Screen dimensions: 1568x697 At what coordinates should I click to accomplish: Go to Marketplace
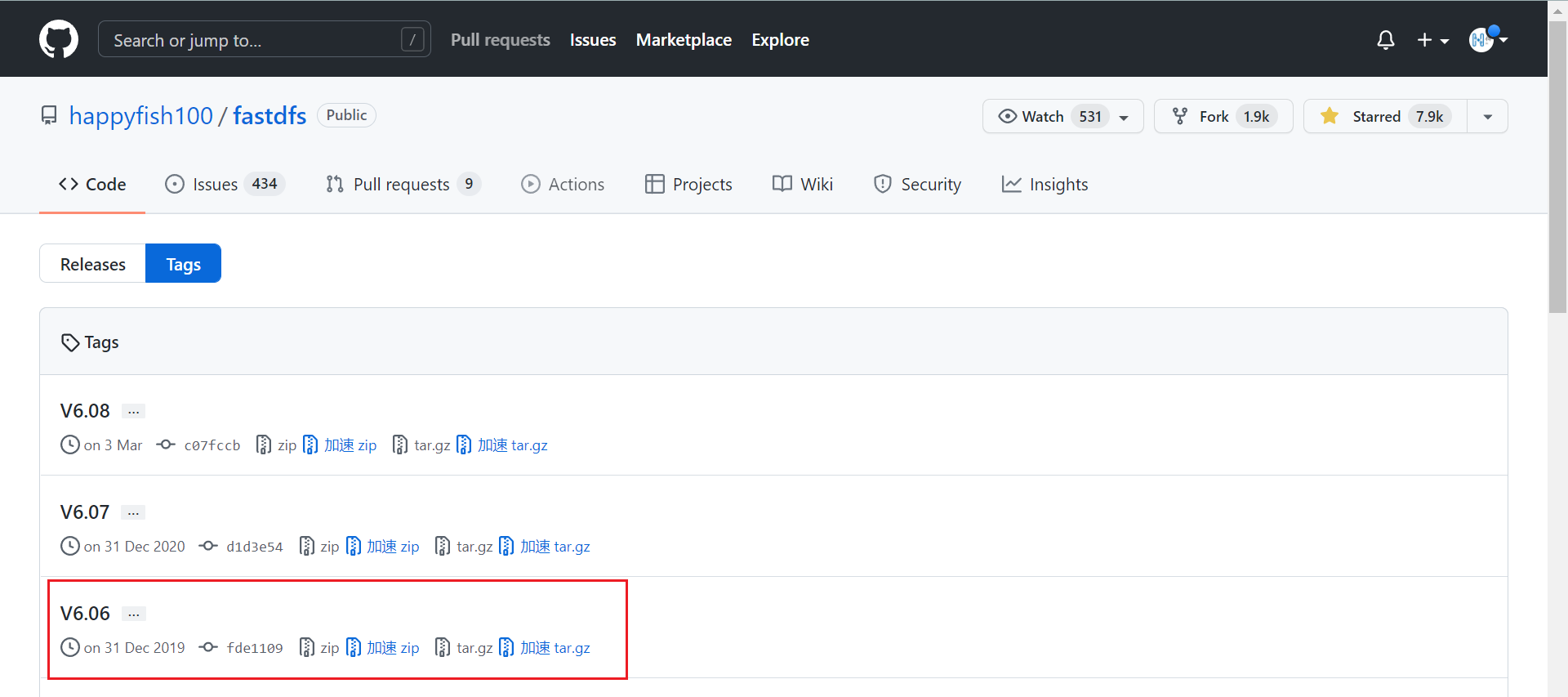(684, 40)
